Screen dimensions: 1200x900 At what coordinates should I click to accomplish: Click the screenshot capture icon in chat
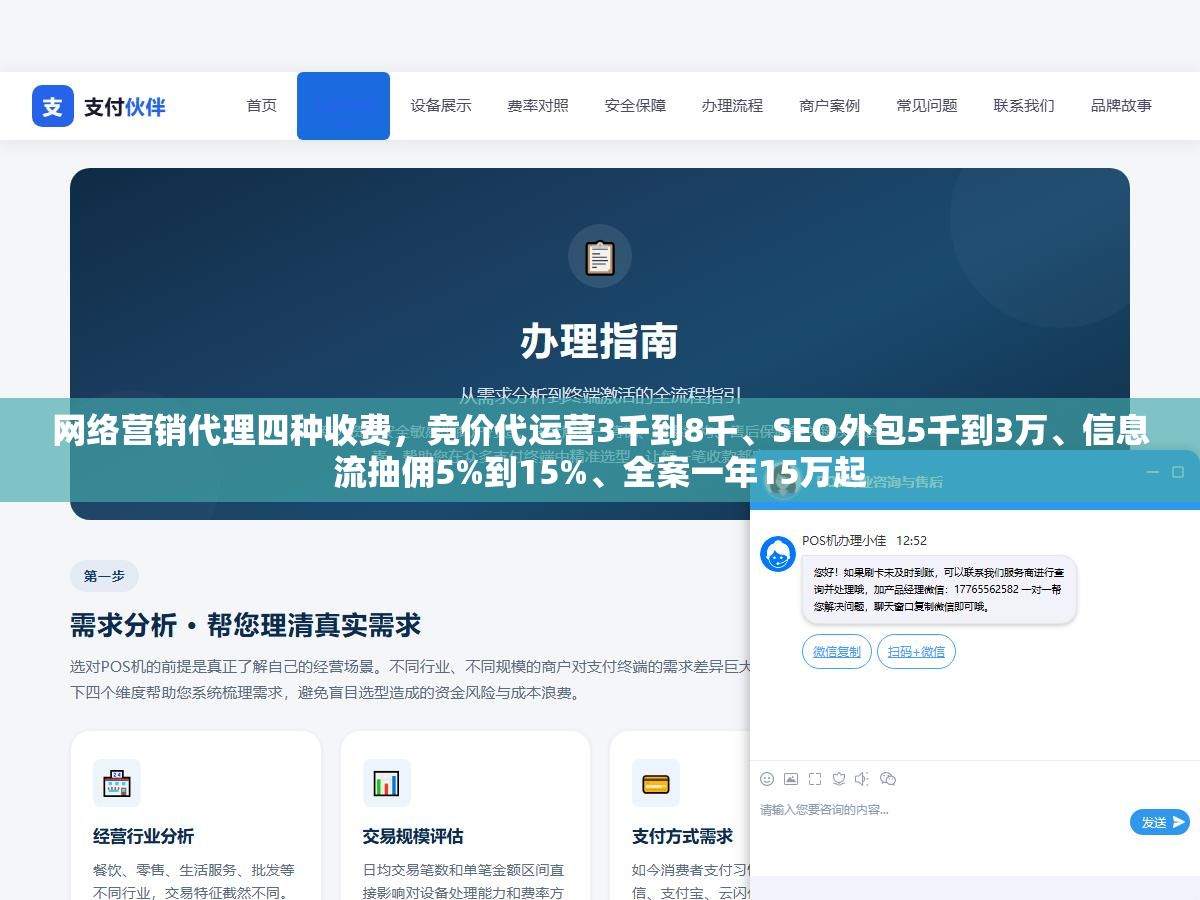point(815,779)
